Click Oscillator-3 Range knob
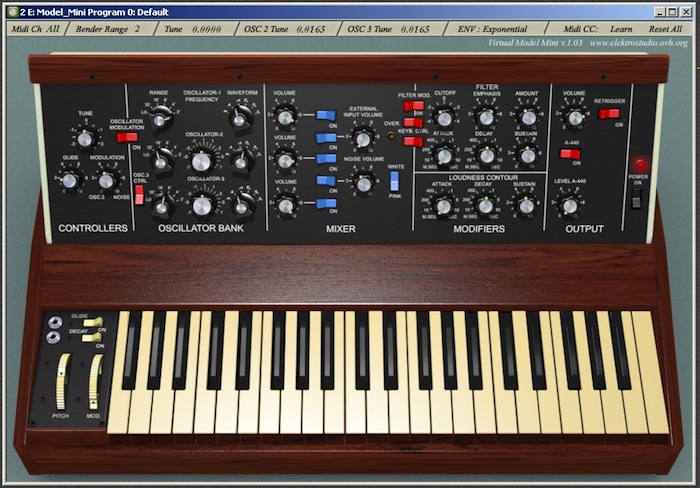The width and height of the screenshot is (700, 488). pos(162,206)
